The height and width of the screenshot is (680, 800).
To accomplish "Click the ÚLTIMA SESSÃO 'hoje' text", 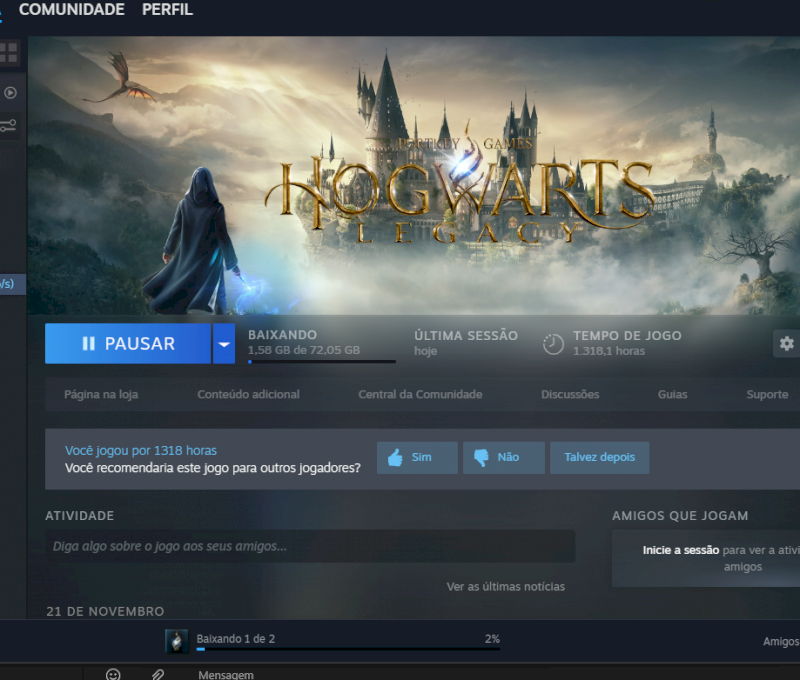I will click(426, 351).
